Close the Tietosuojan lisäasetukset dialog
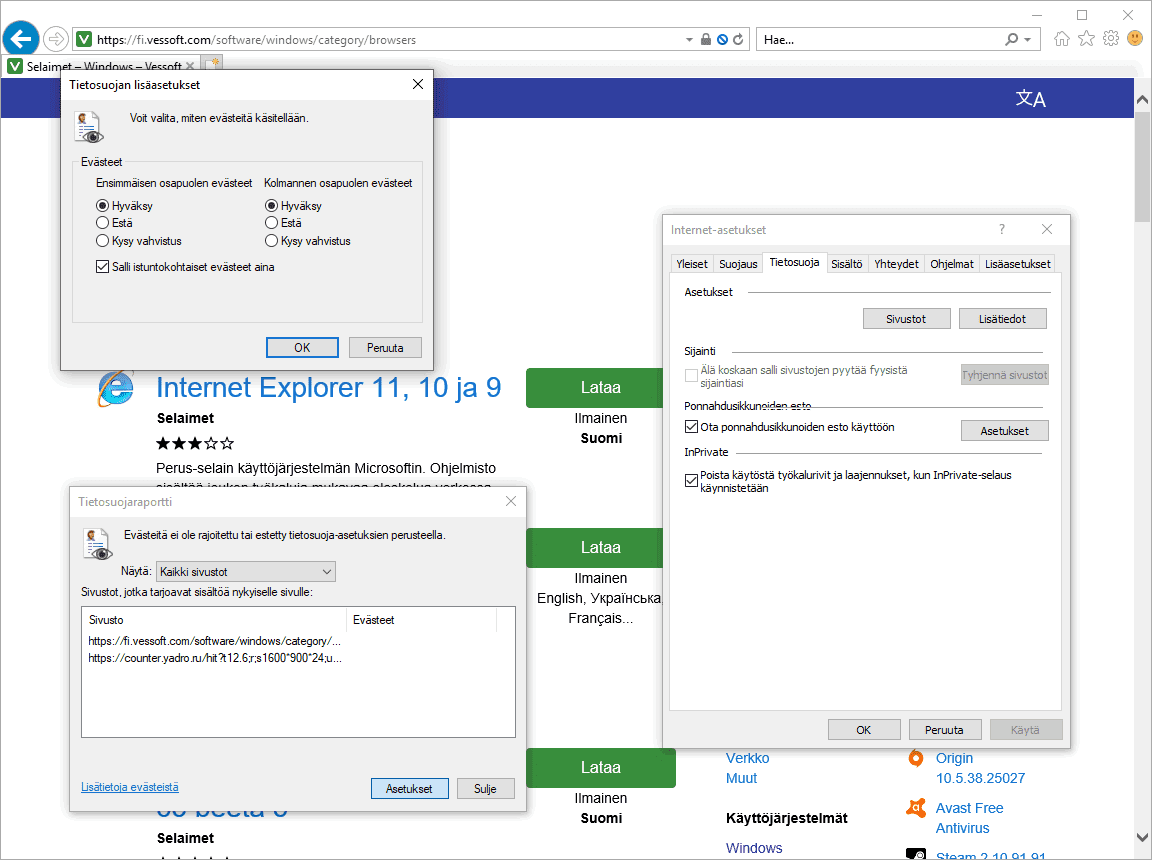The width and height of the screenshot is (1152, 860). point(418,84)
